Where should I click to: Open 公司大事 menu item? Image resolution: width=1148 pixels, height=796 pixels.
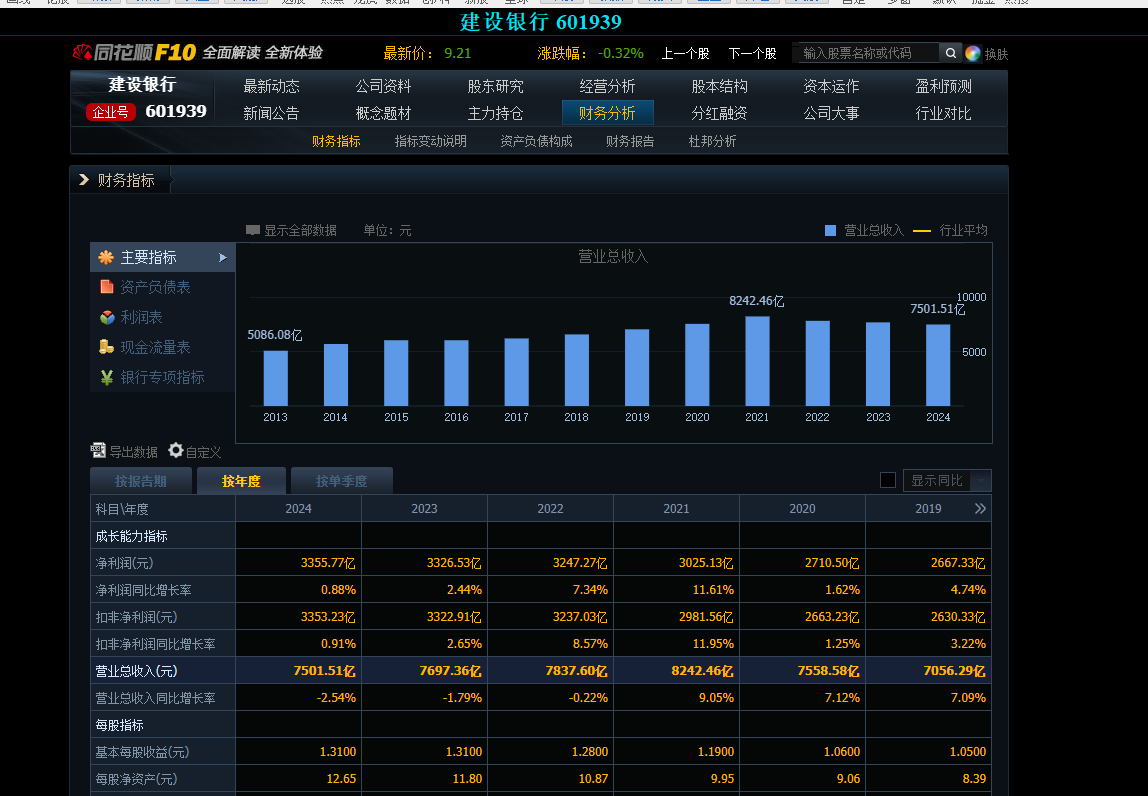click(831, 114)
